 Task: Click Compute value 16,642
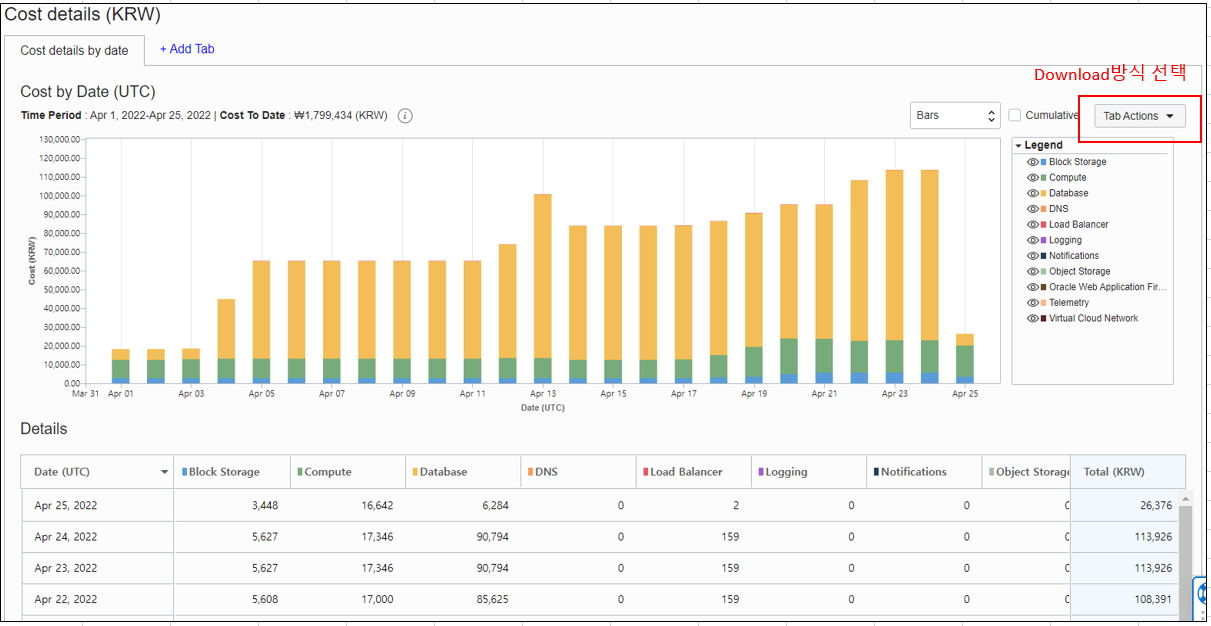click(x=375, y=506)
